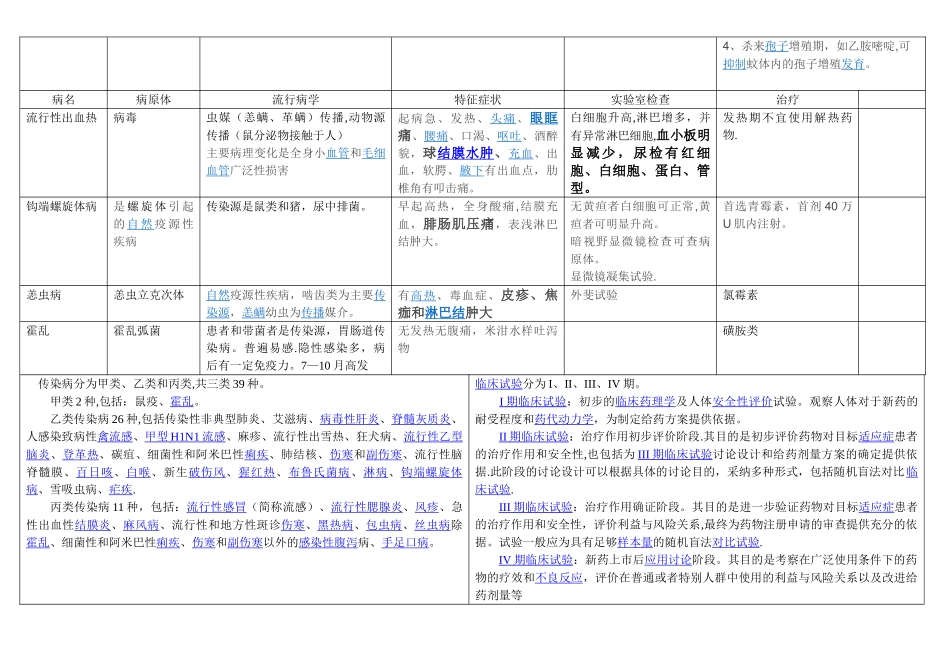Follow the 对比试验 hyperlink
Image resolution: width=950 pixels, height=672 pixels.
[x=736, y=542]
